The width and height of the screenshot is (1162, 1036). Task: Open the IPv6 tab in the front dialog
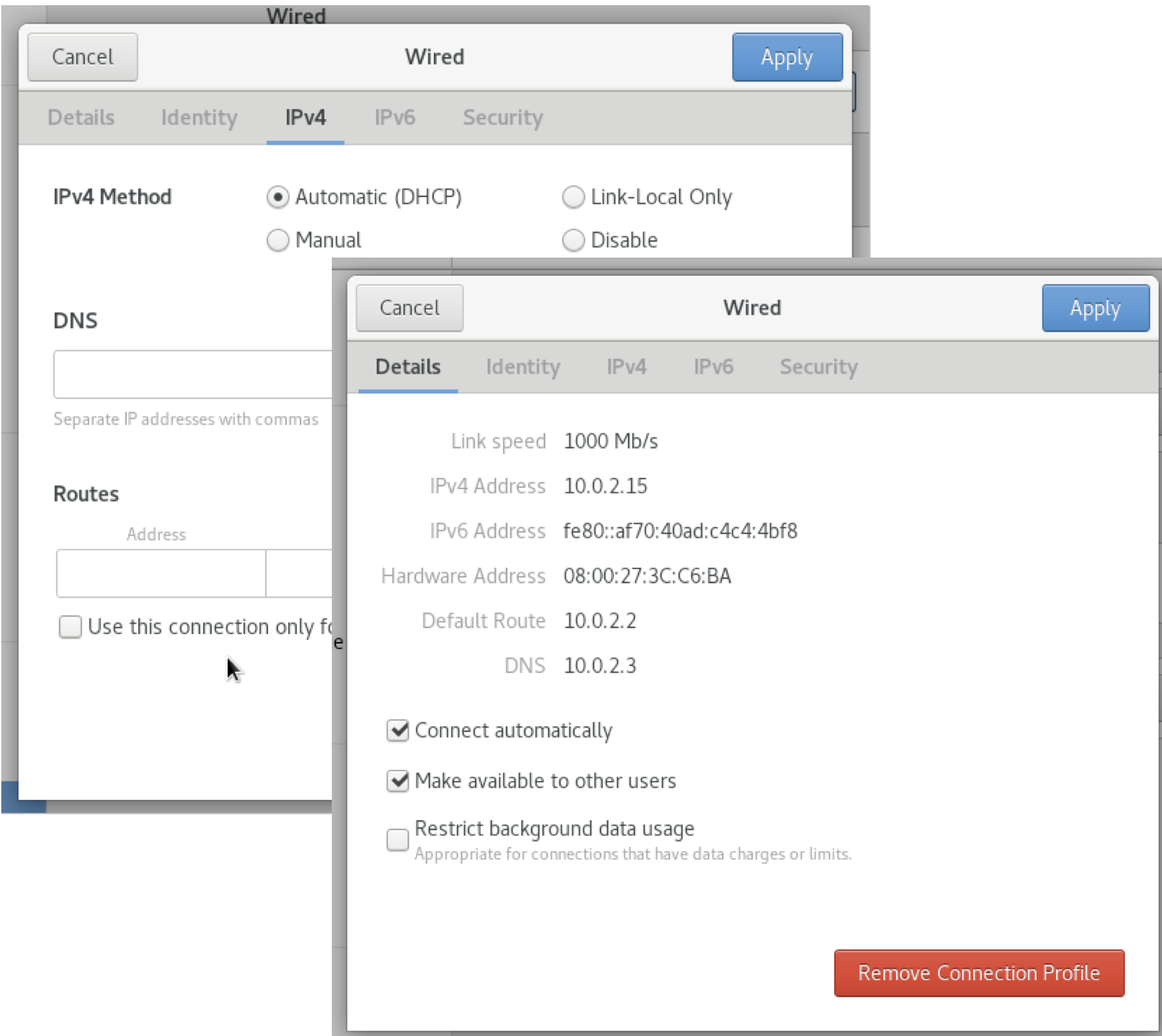(x=713, y=367)
